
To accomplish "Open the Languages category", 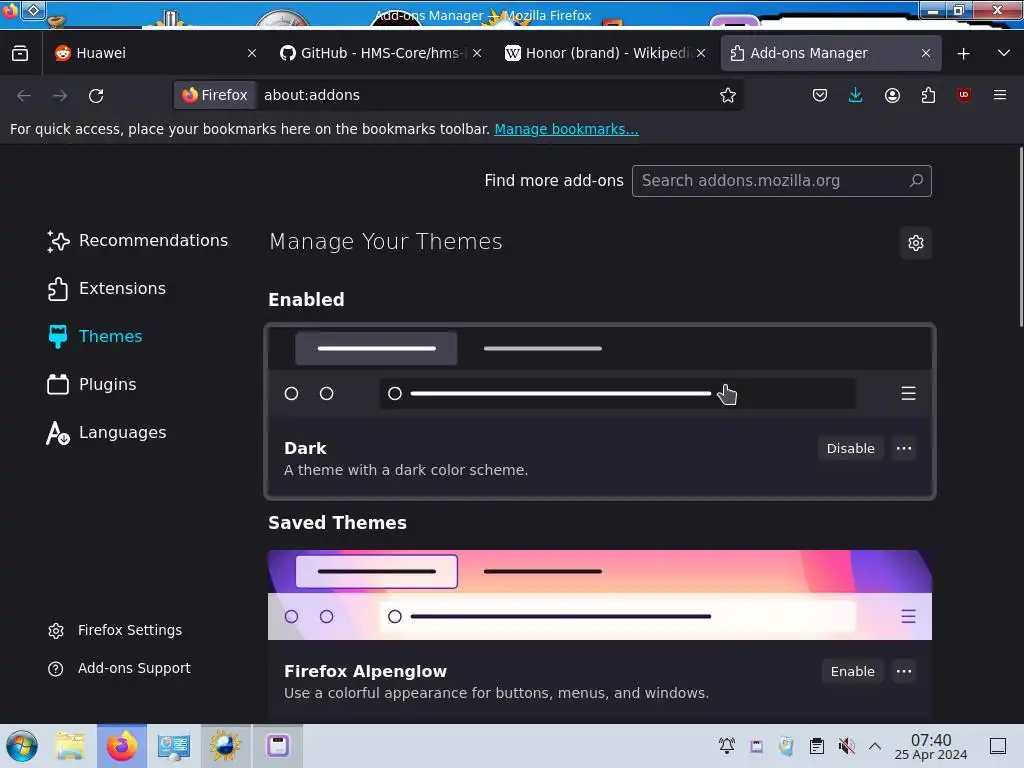I will point(106,432).
